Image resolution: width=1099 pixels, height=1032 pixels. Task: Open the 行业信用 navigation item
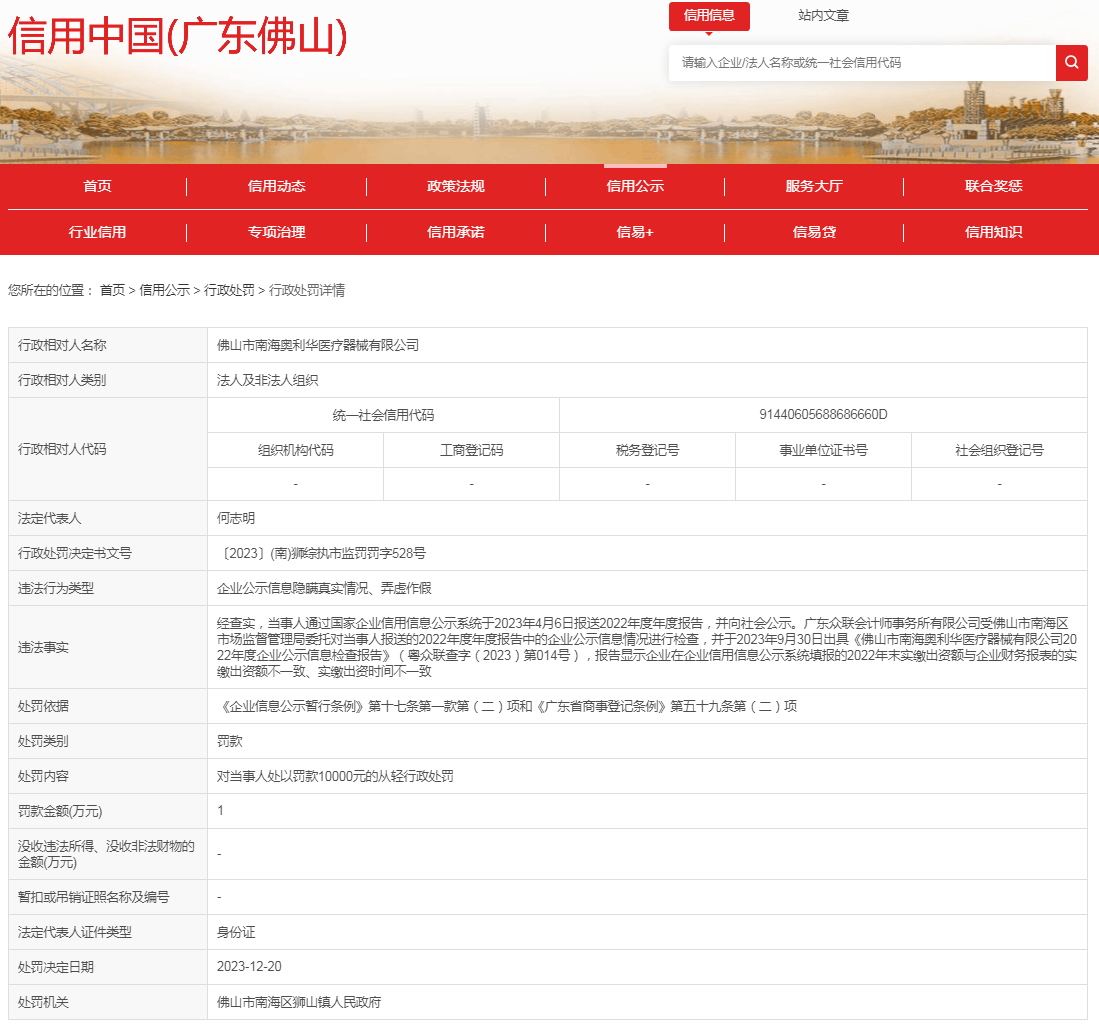click(97, 232)
